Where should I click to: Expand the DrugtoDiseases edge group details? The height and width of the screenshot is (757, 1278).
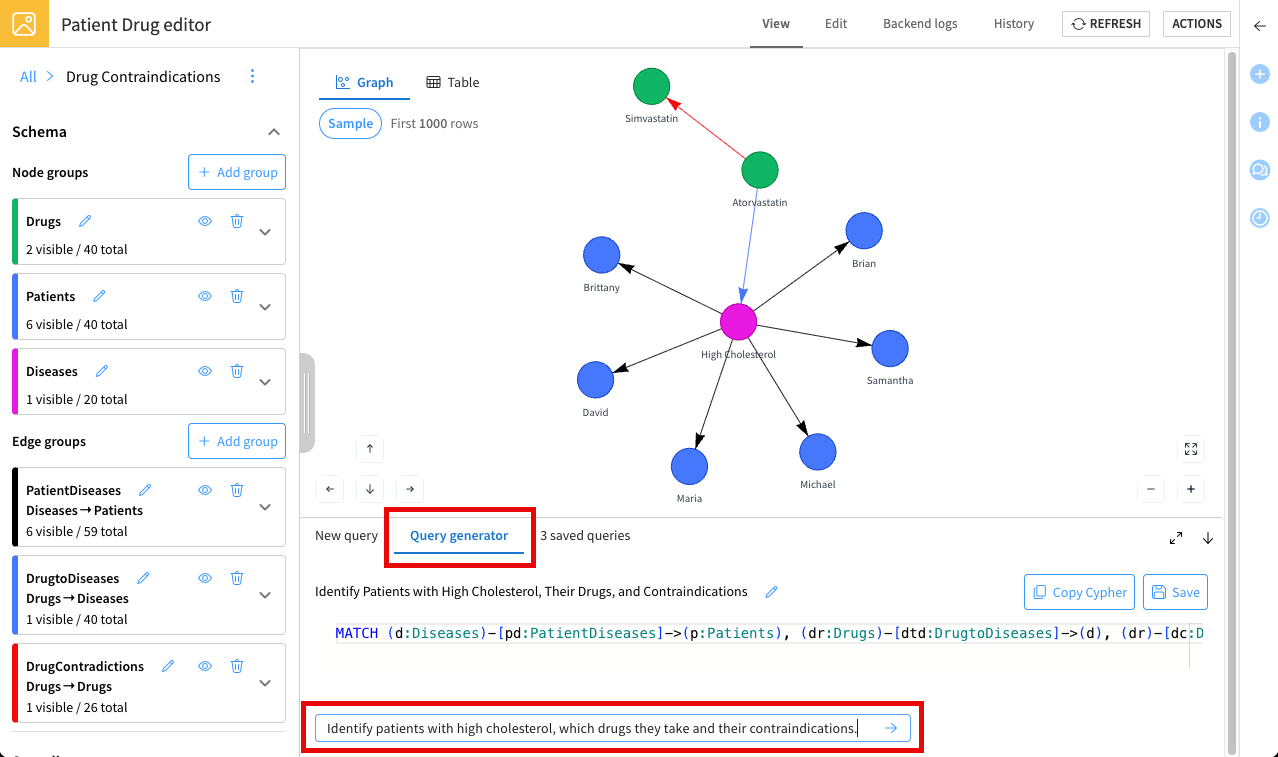point(265,595)
